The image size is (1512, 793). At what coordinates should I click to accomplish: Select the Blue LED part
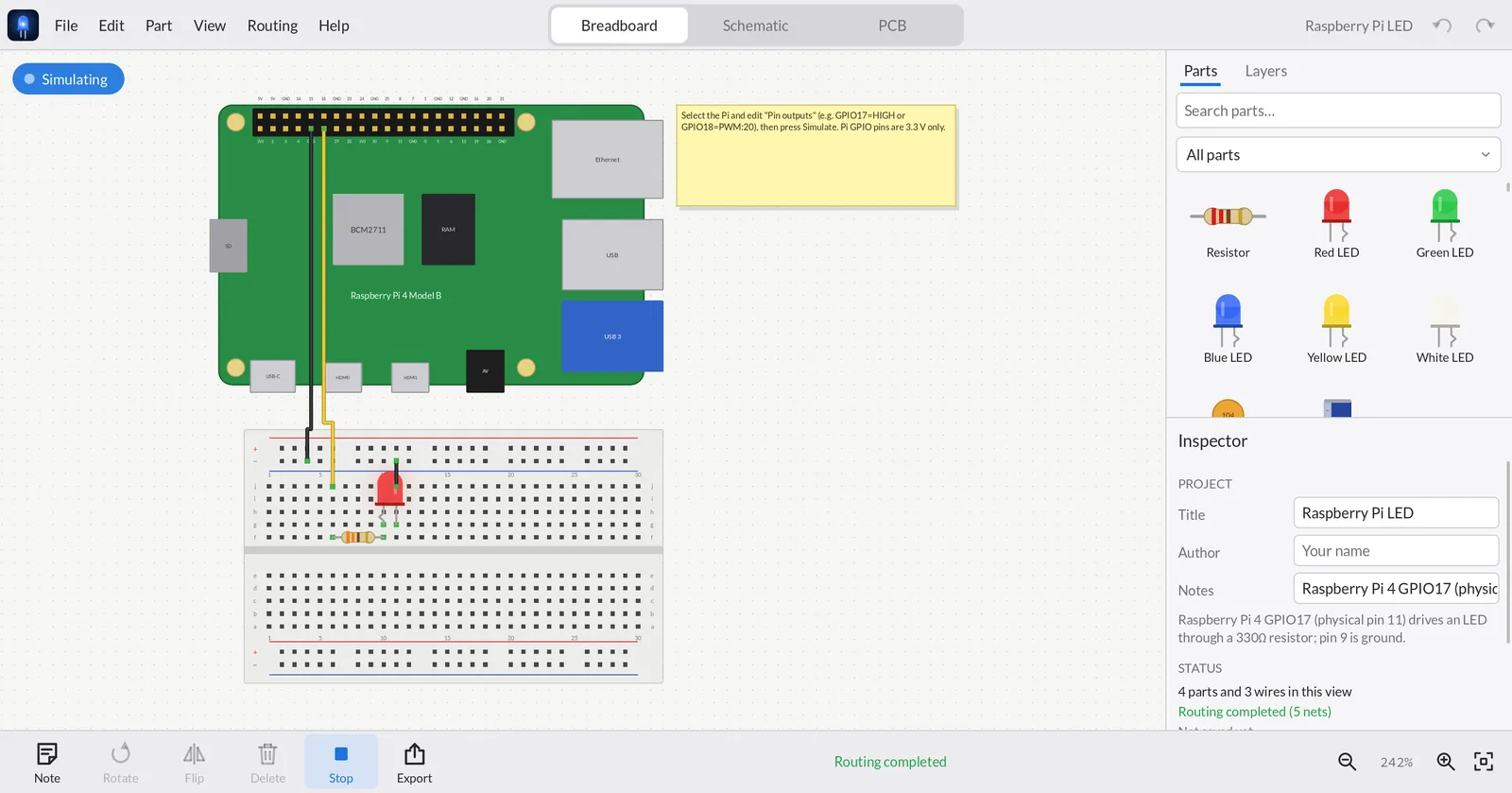tap(1228, 329)
